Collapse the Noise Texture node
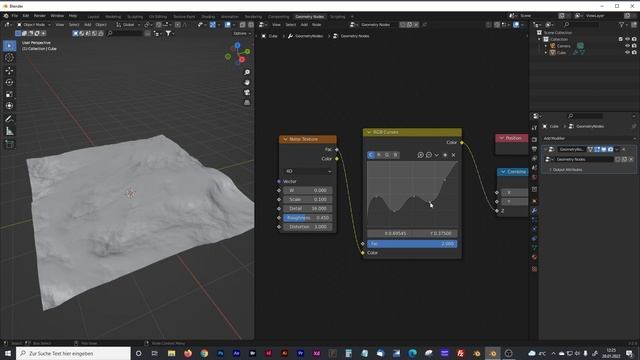 285,139
